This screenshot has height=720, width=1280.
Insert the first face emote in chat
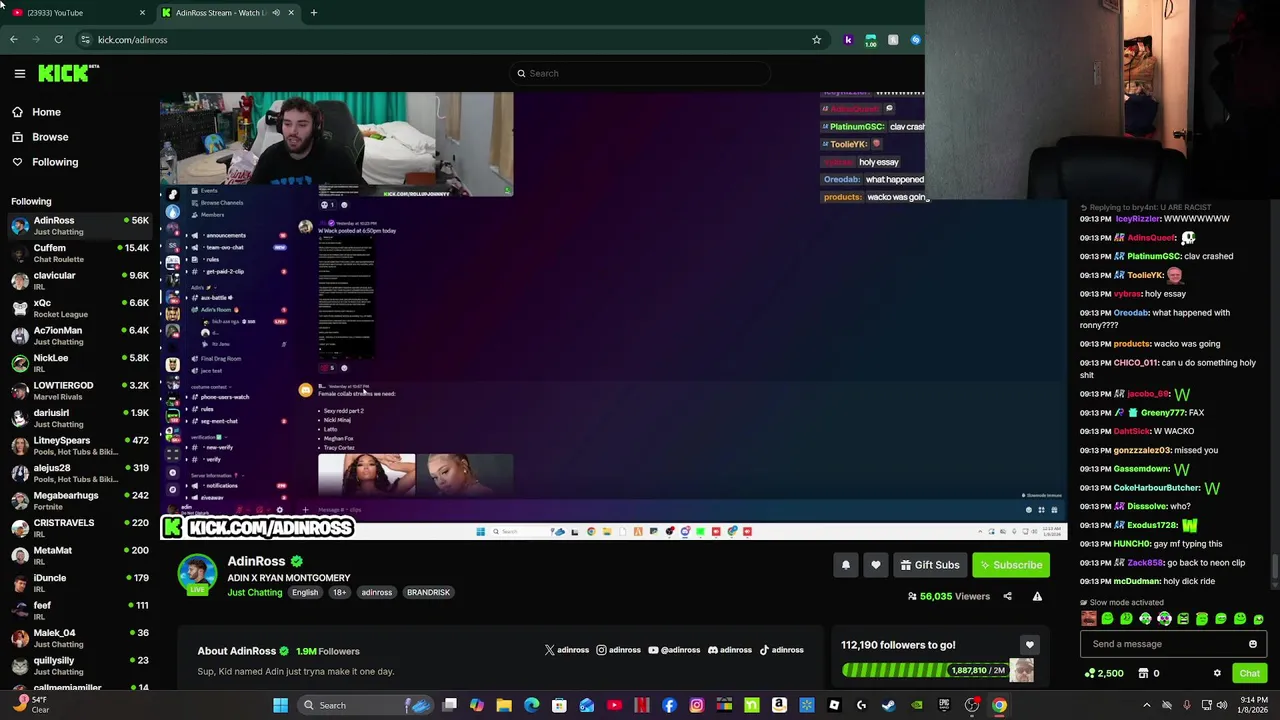[1088, 619]
